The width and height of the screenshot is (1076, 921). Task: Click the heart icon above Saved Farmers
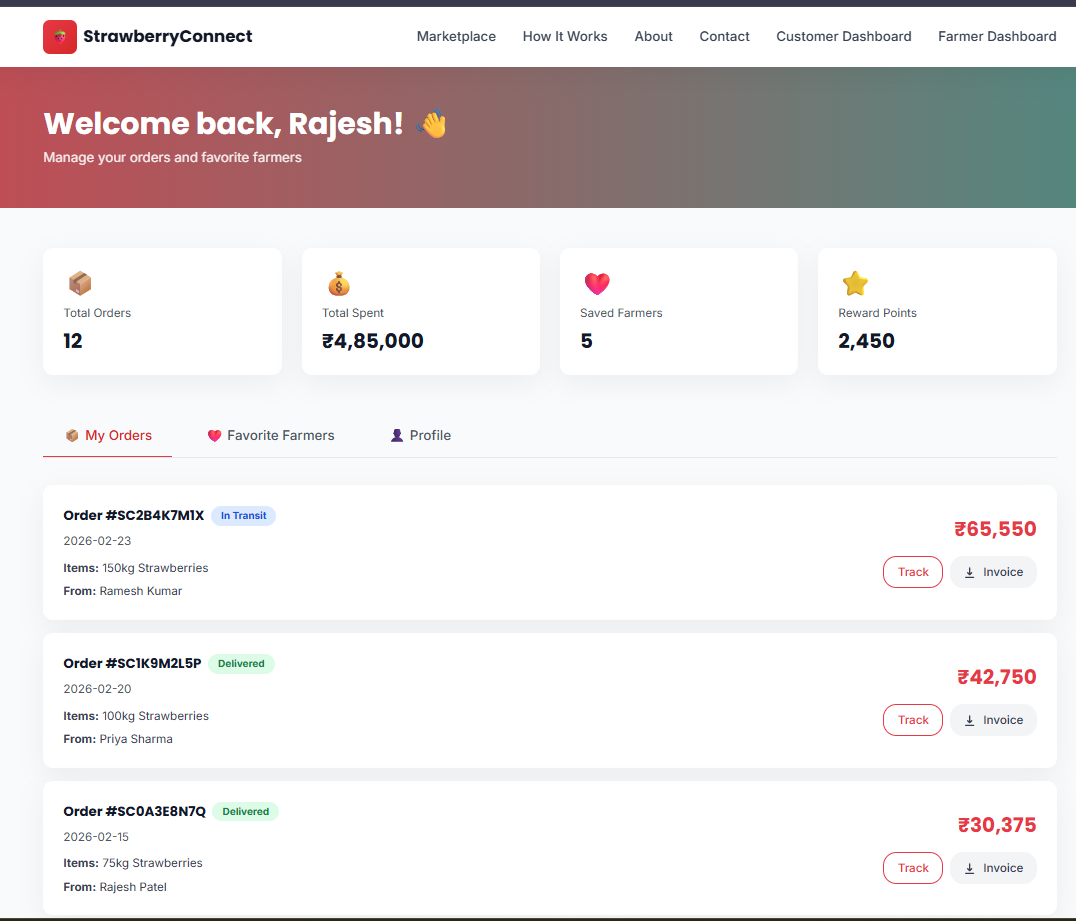pyautogui.click(x=596, y=284)
